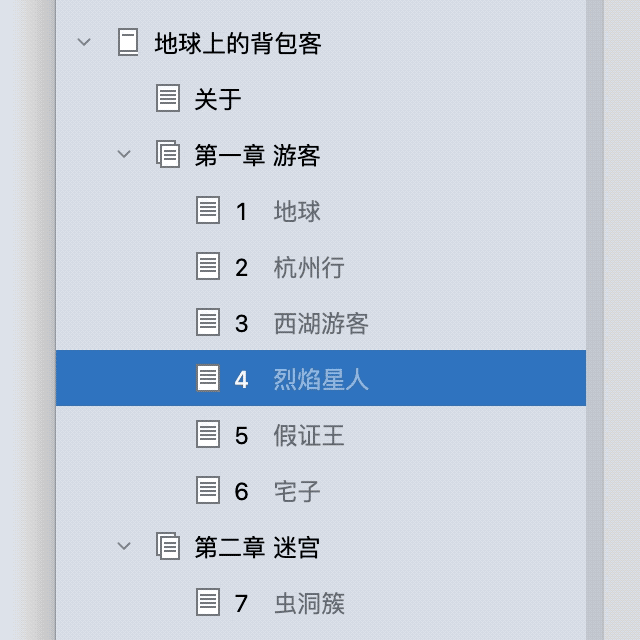Open the sheet titled 地球
Viewport: 640px width, 640px height.
(297, 211)
